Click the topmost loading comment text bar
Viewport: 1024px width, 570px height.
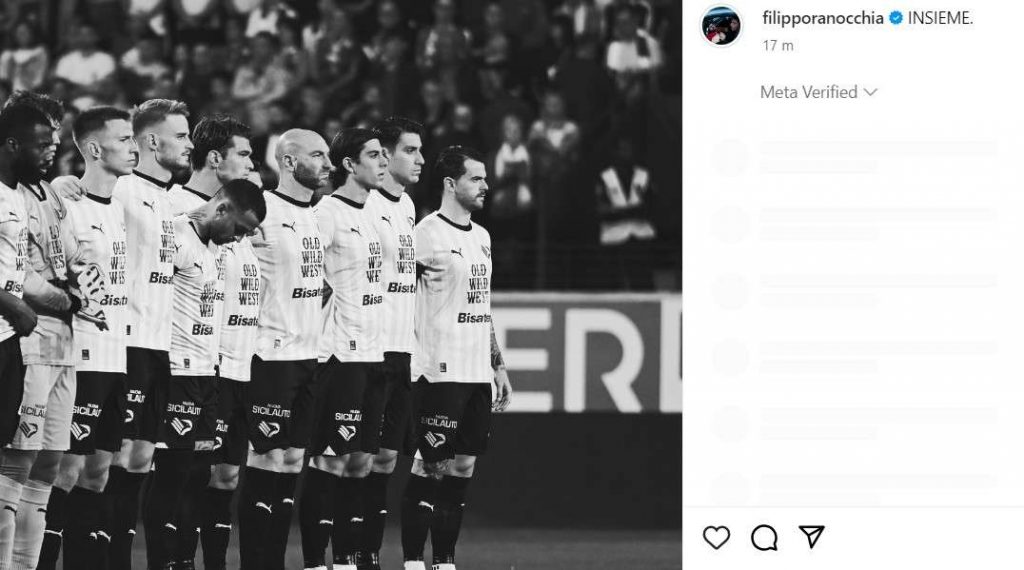pyautogui.click(x=878, y=148)
